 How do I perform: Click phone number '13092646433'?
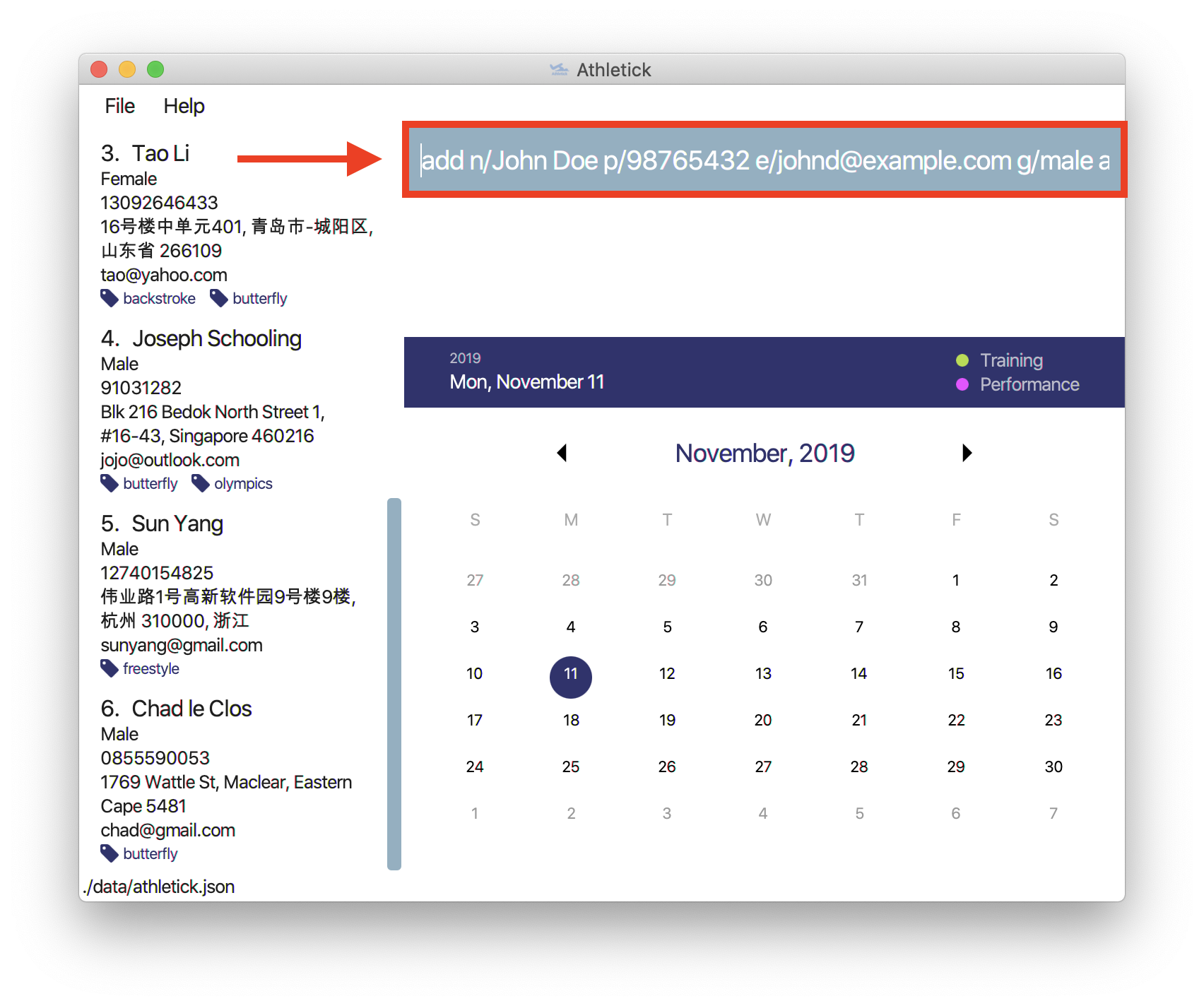point(159,203)
